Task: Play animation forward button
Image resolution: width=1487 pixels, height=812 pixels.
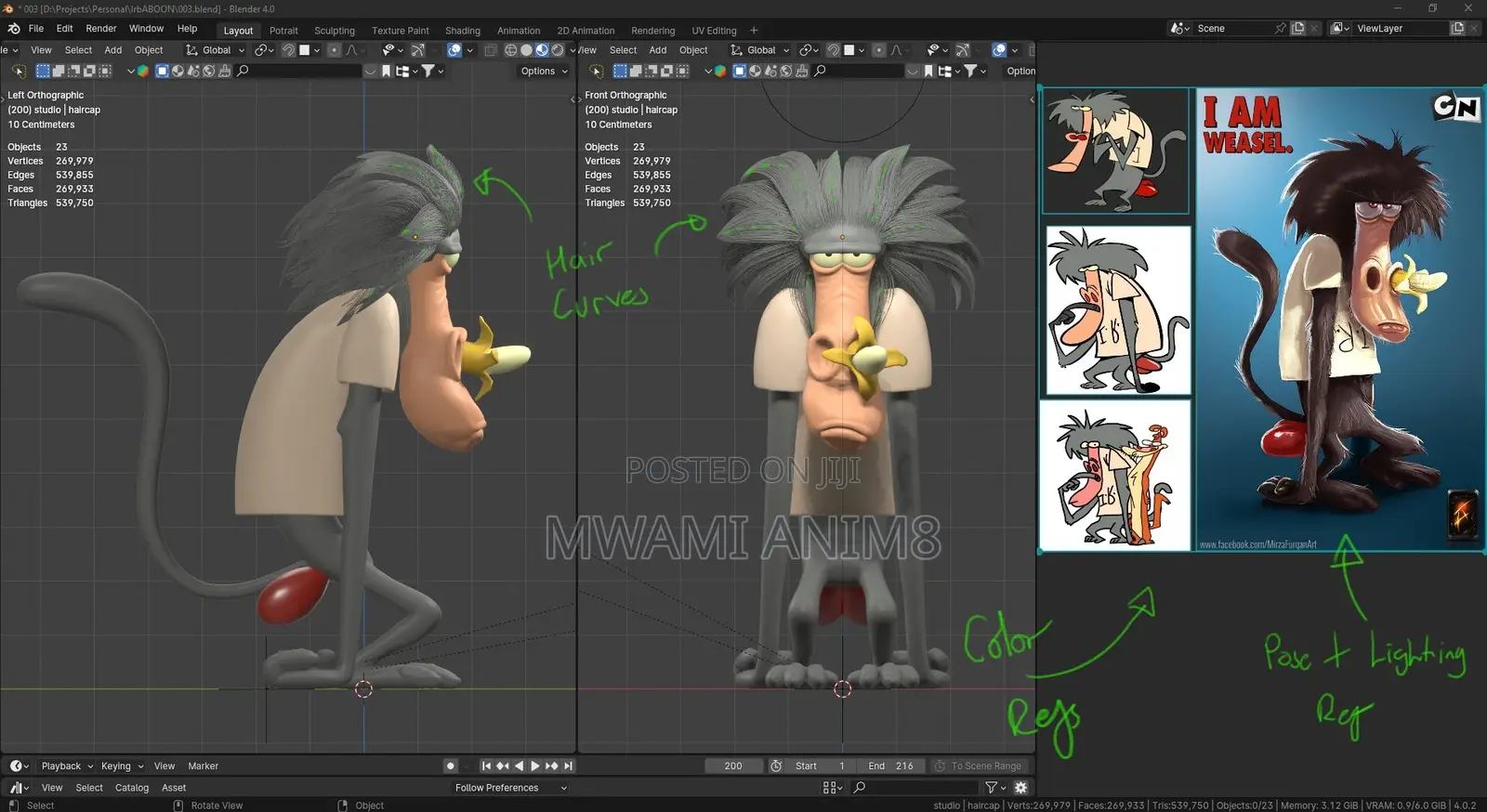Action: pyautogui.click(x=535, y=766)
